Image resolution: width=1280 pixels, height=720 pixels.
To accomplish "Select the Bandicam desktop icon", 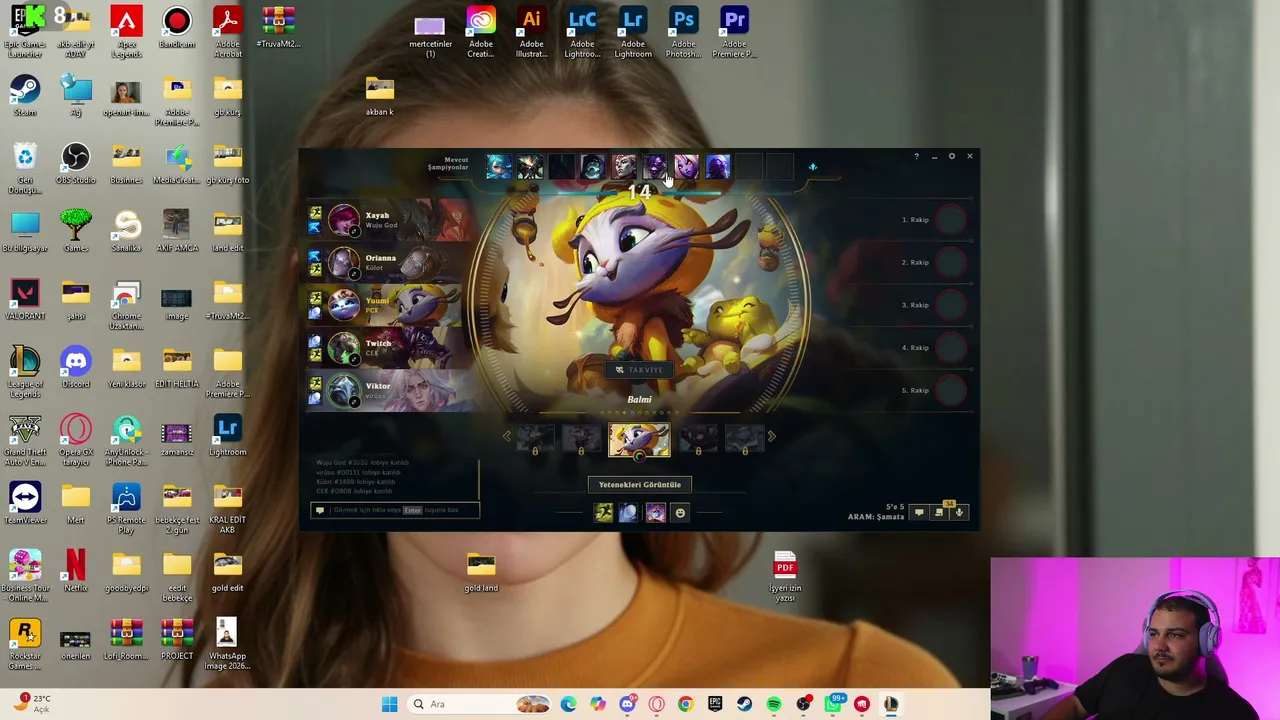I will 177,28.
